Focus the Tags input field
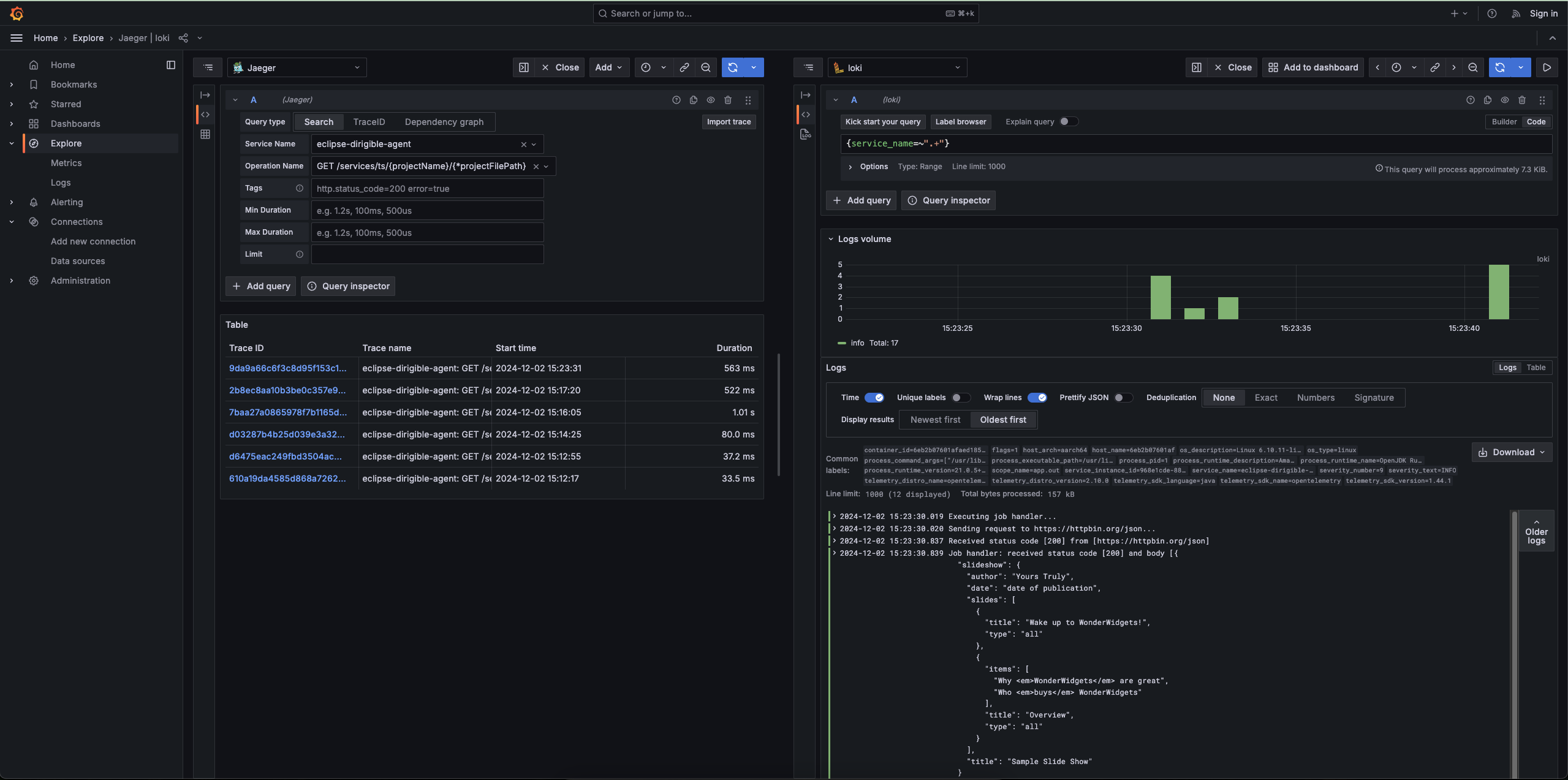 [427, 188]
